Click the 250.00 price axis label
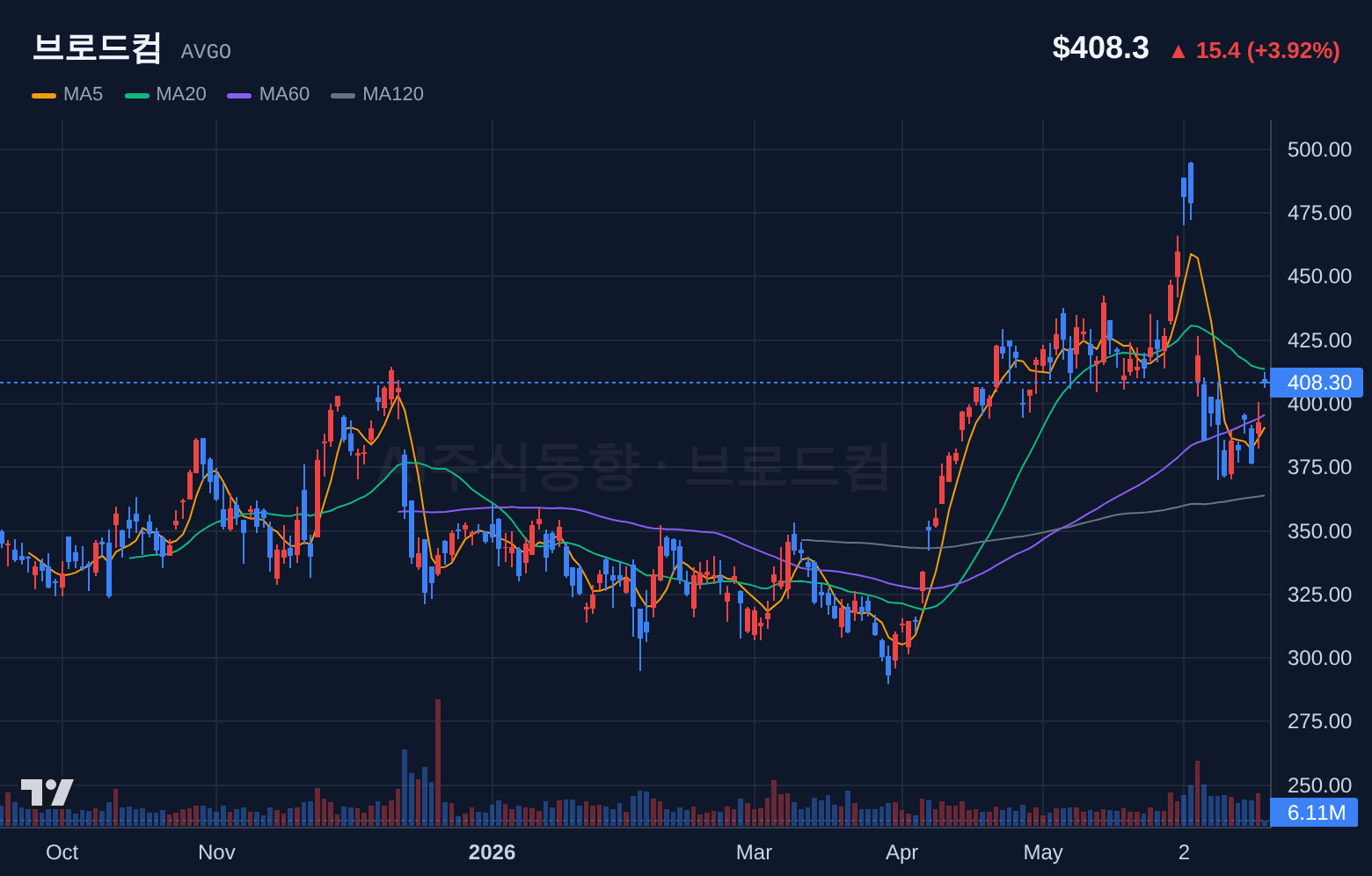Viewport: 1372px width, 876px height. point(1319,785)
